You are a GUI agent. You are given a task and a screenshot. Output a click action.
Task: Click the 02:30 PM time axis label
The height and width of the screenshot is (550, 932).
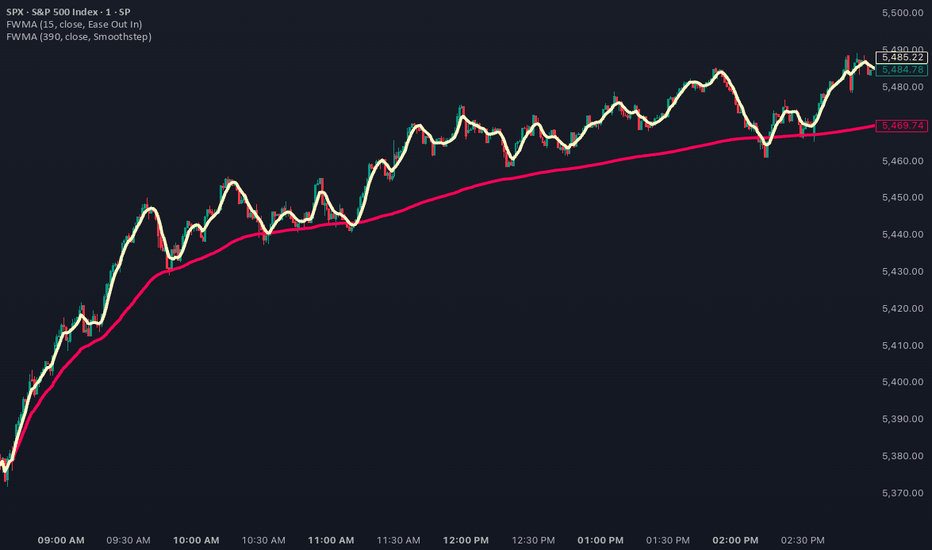click(x=802, y=540)
